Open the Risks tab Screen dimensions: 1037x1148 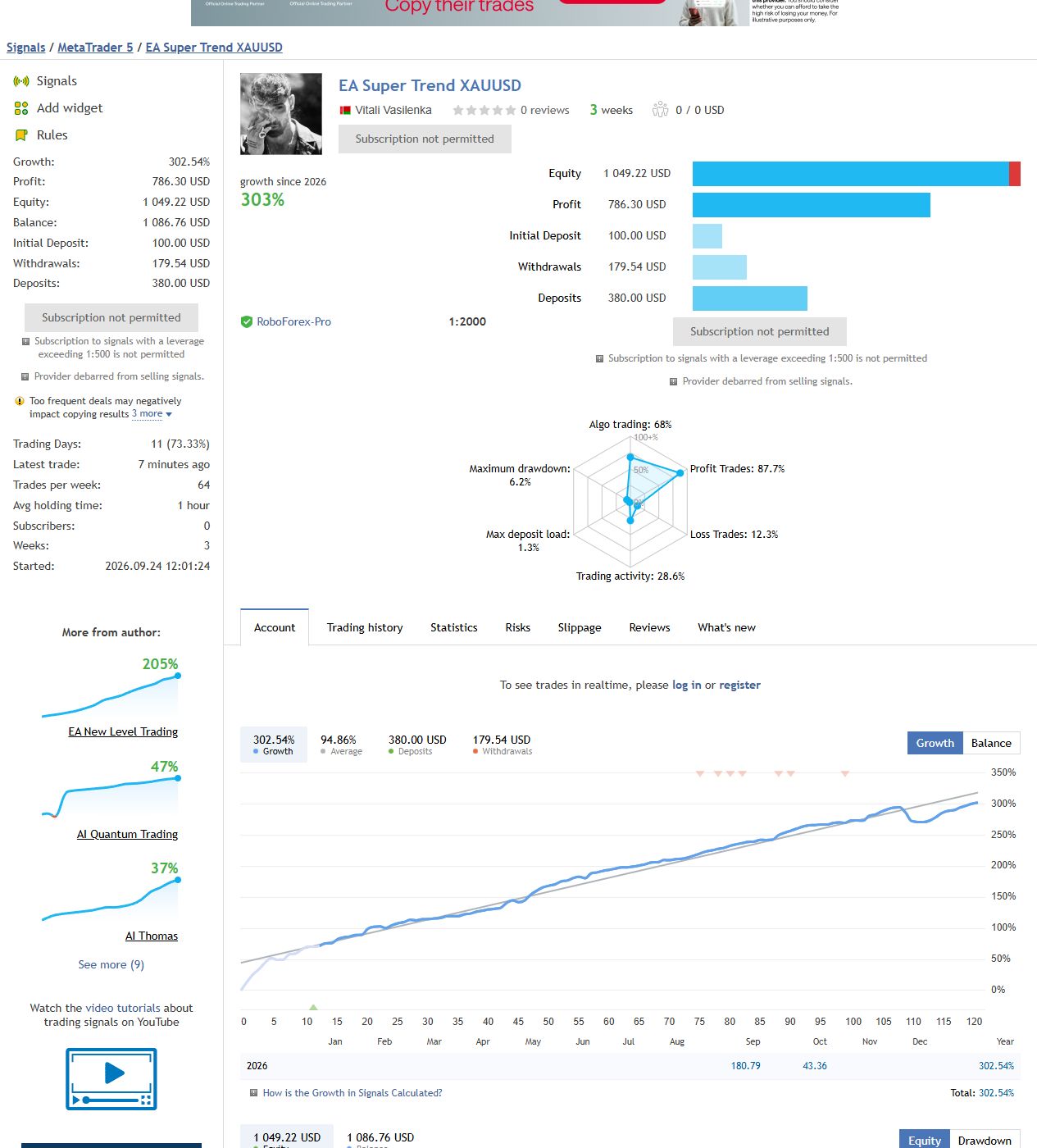coord(518,627)
